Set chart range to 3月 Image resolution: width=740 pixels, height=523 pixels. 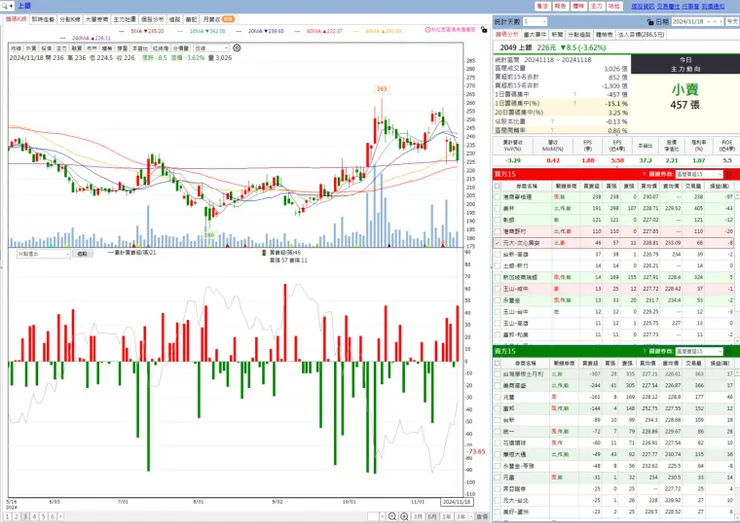tap(418, 517)
